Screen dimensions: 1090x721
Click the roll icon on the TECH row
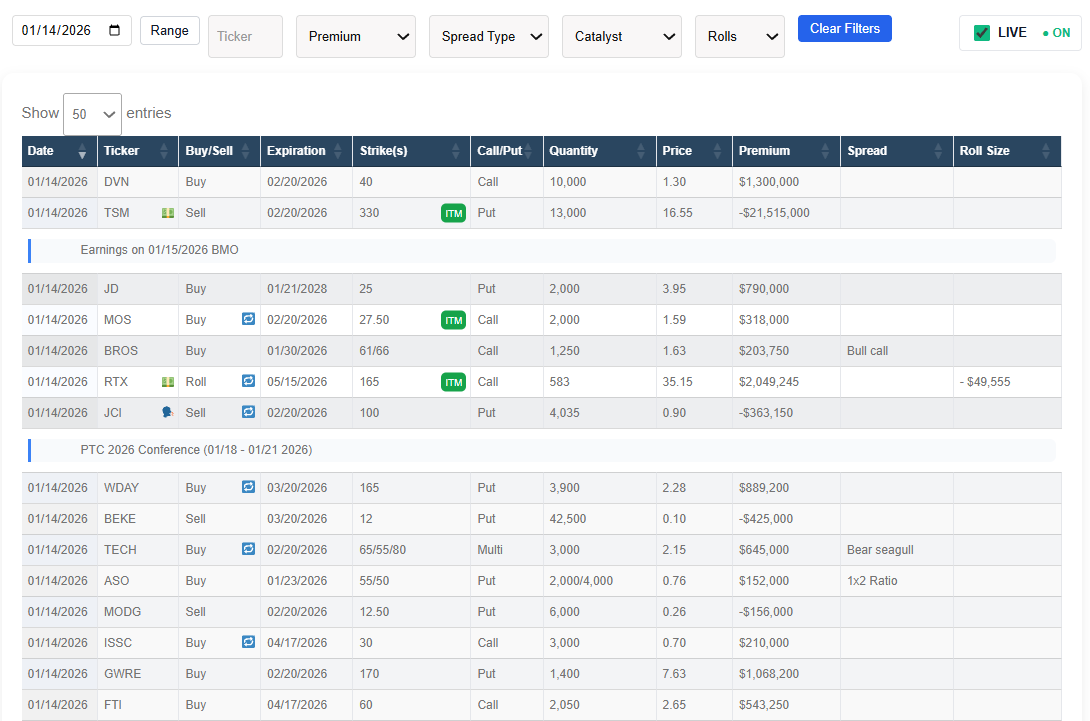click(248, 549)
